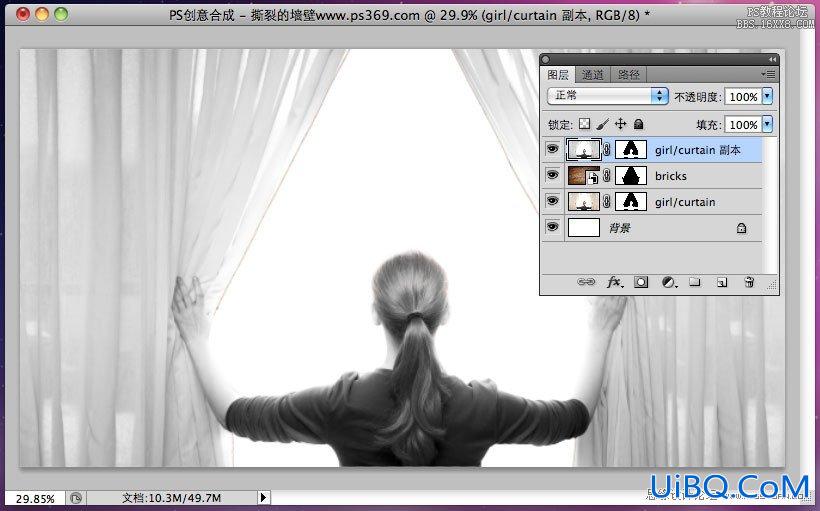Viewport: 820px width, 511px height.
Task: Enable lock image pixels brush icon
Action: click(x=602, y=124)
